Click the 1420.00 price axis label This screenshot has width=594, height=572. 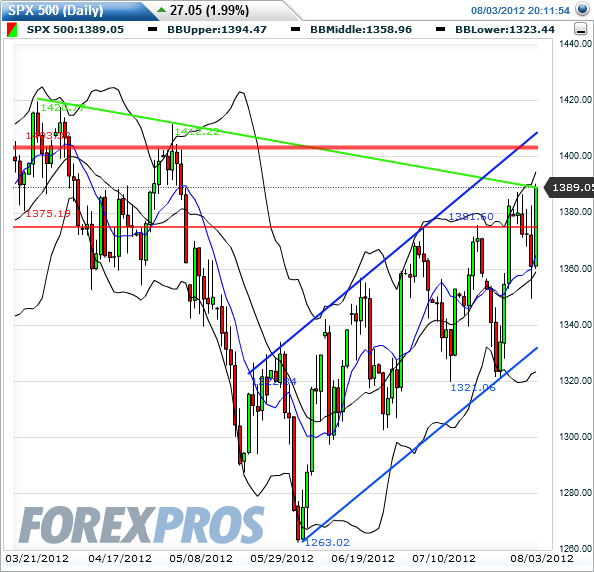coord(575,100)
